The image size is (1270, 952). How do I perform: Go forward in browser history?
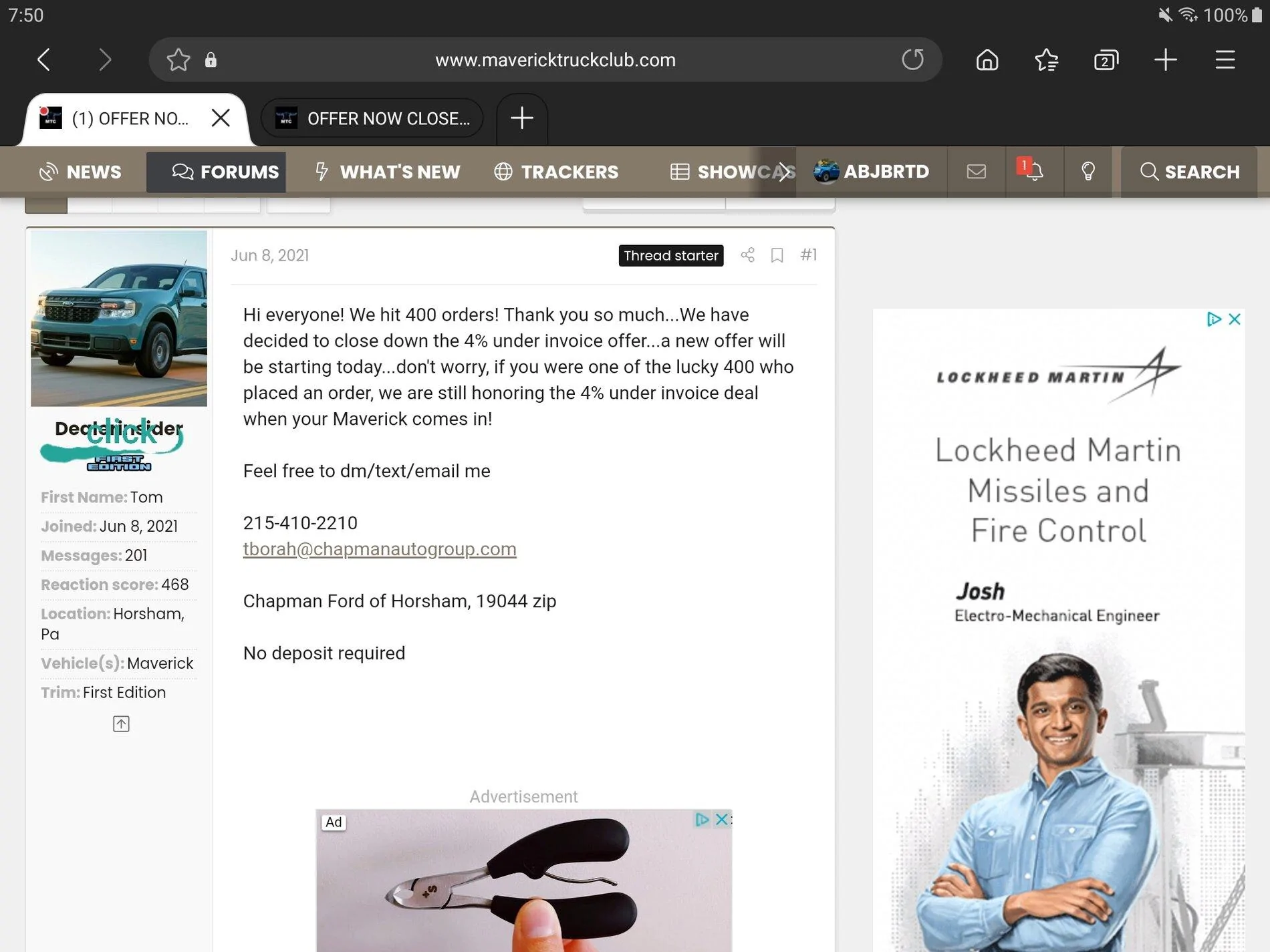click(x=104, y=60)
